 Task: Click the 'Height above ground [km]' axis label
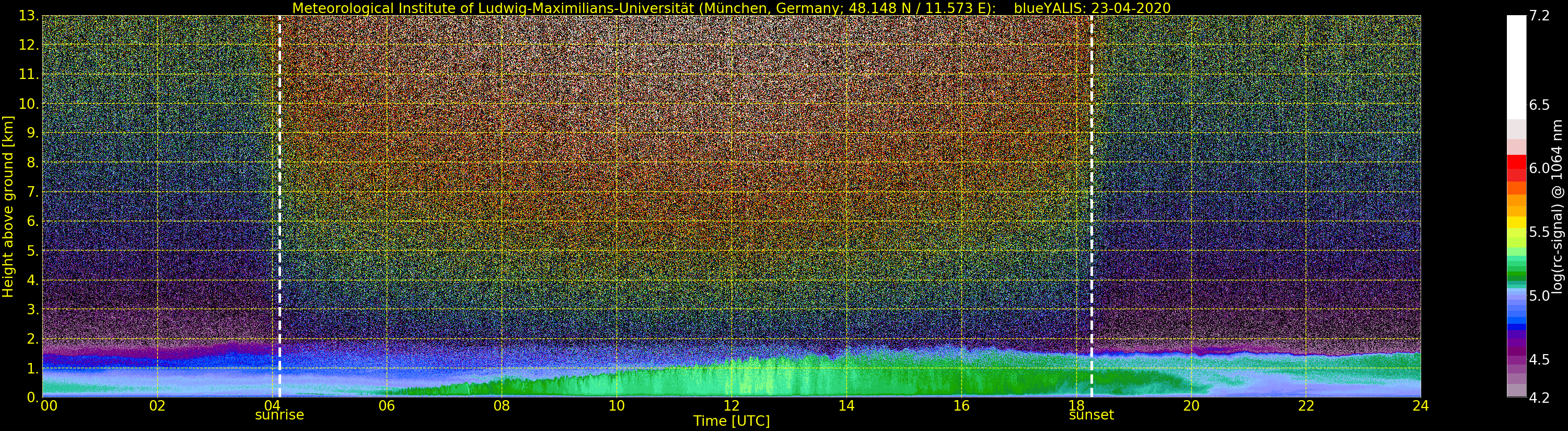click(7, 207)
